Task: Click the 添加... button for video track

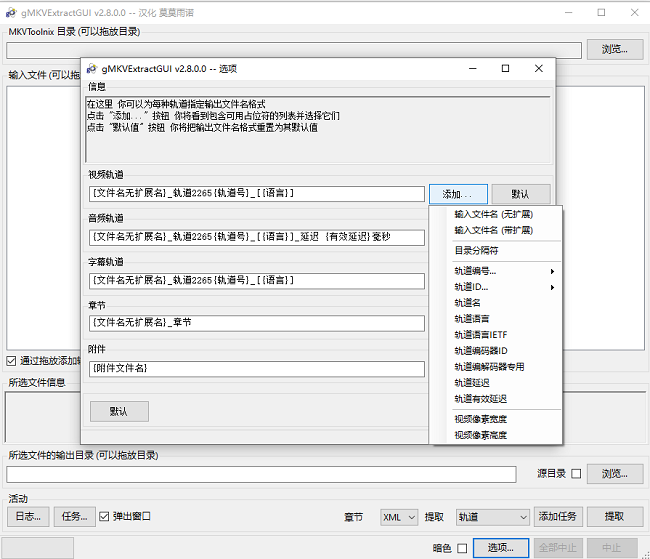Action: 458,194
